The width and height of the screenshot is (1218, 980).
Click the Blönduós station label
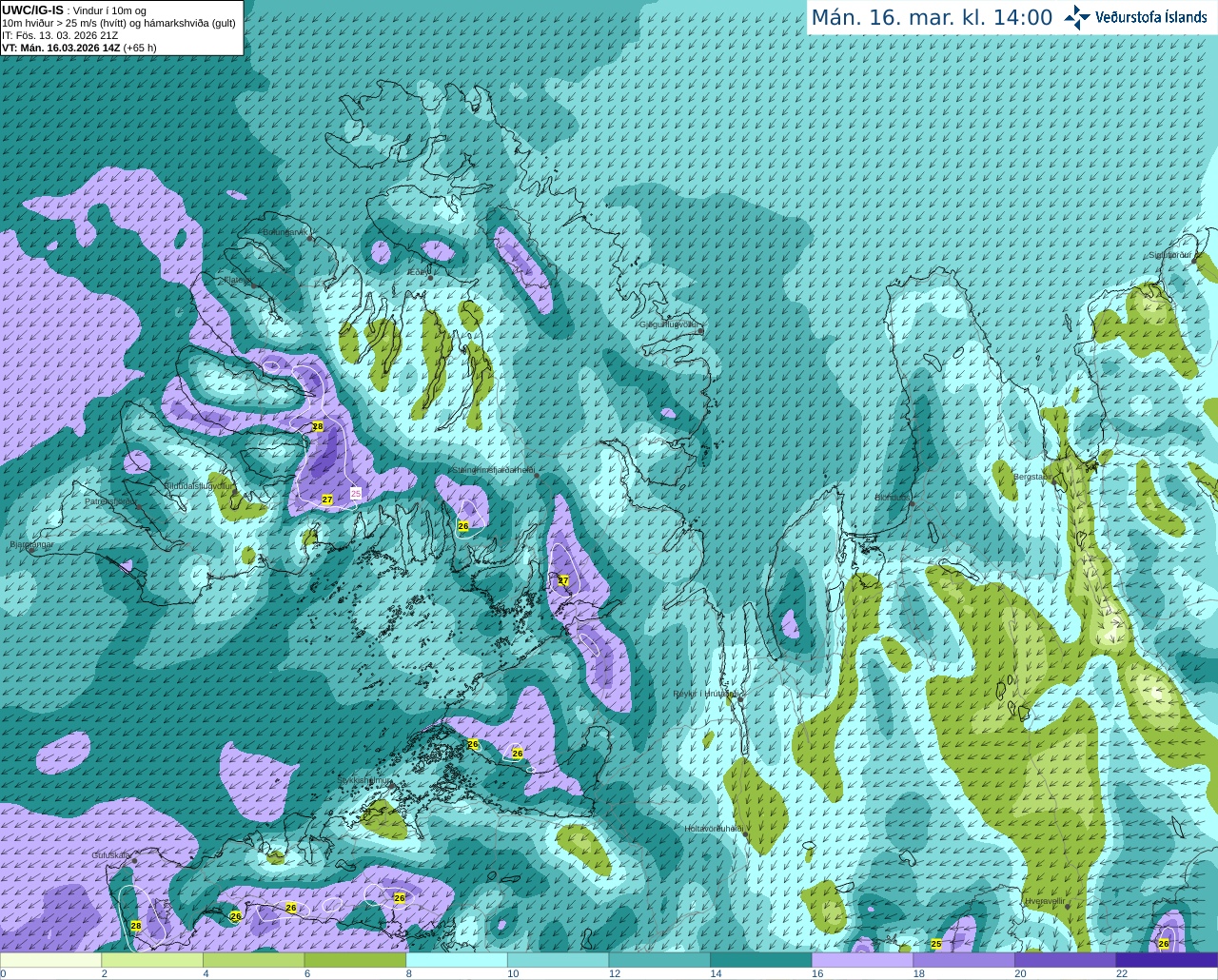(892, 498)
